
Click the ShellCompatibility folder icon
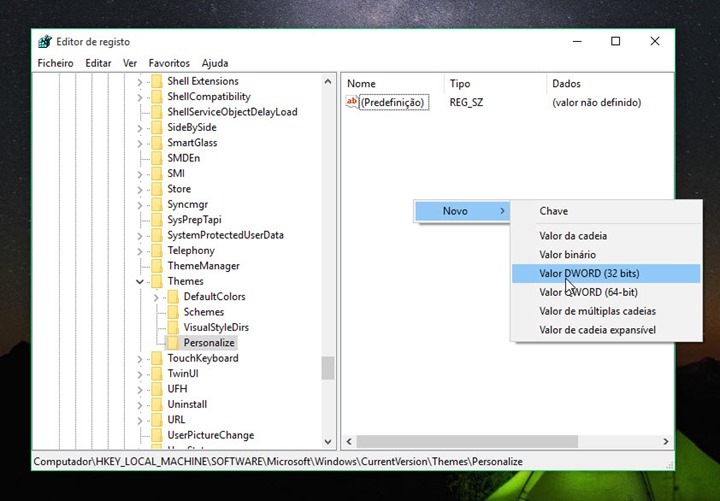pyautogui.click(x=157, y=96)
